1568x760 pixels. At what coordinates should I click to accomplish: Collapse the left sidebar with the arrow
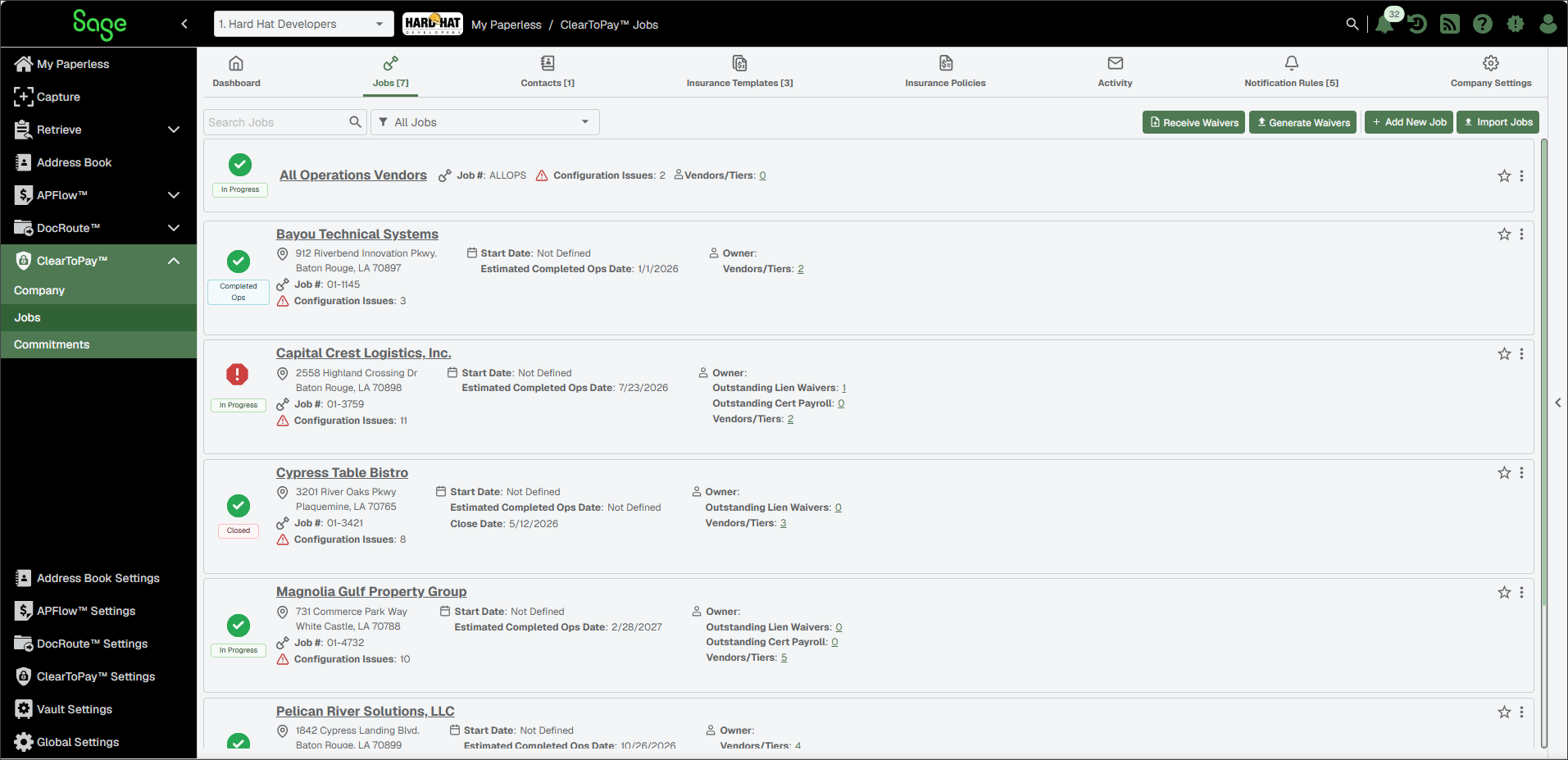coord(184,24)
